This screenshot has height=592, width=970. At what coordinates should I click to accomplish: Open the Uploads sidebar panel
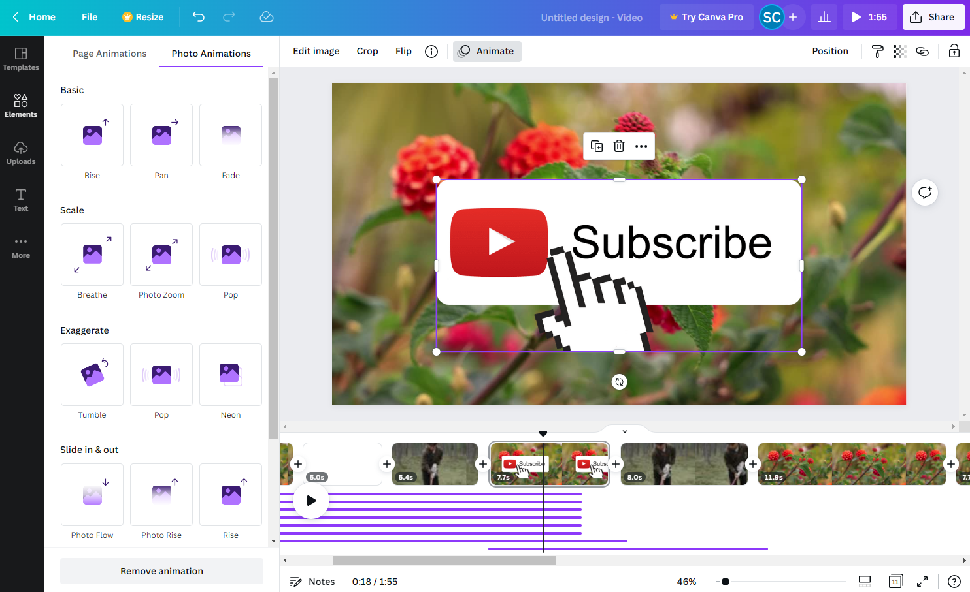tap(21, 153)
